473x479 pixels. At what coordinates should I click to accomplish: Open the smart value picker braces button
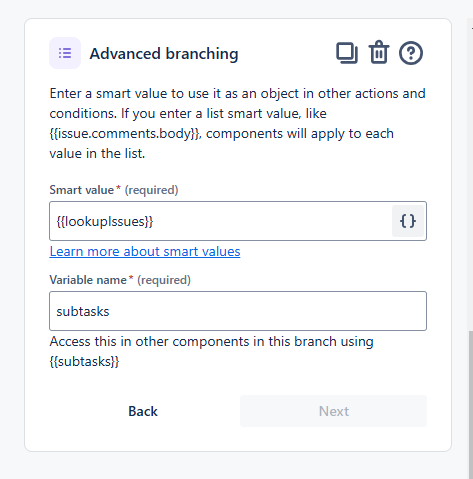(x=408, y=221)
